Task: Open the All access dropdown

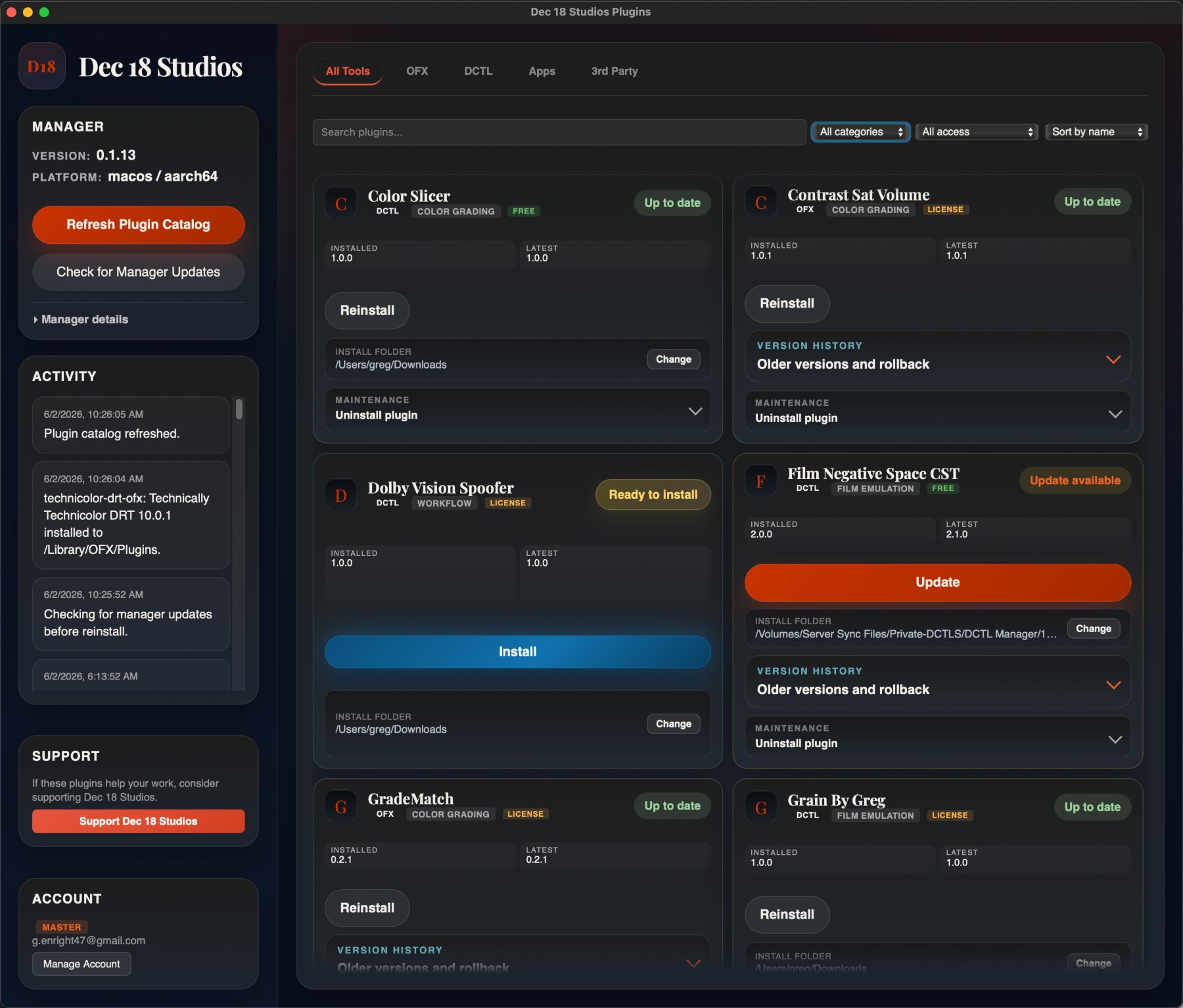Action: tap(977, 132)
